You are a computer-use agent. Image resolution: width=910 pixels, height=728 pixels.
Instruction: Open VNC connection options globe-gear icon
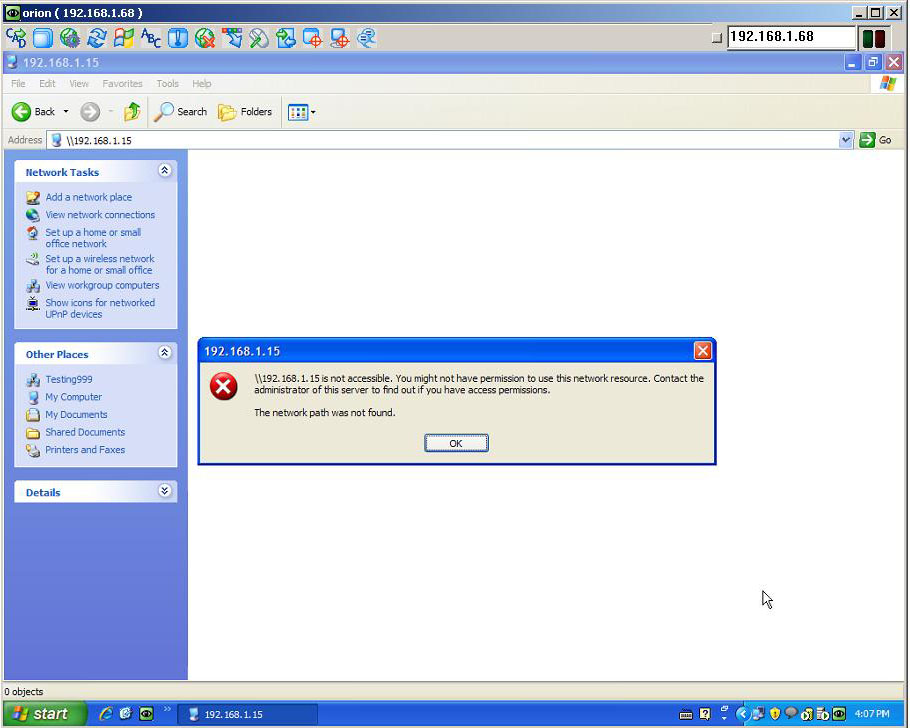70,38
